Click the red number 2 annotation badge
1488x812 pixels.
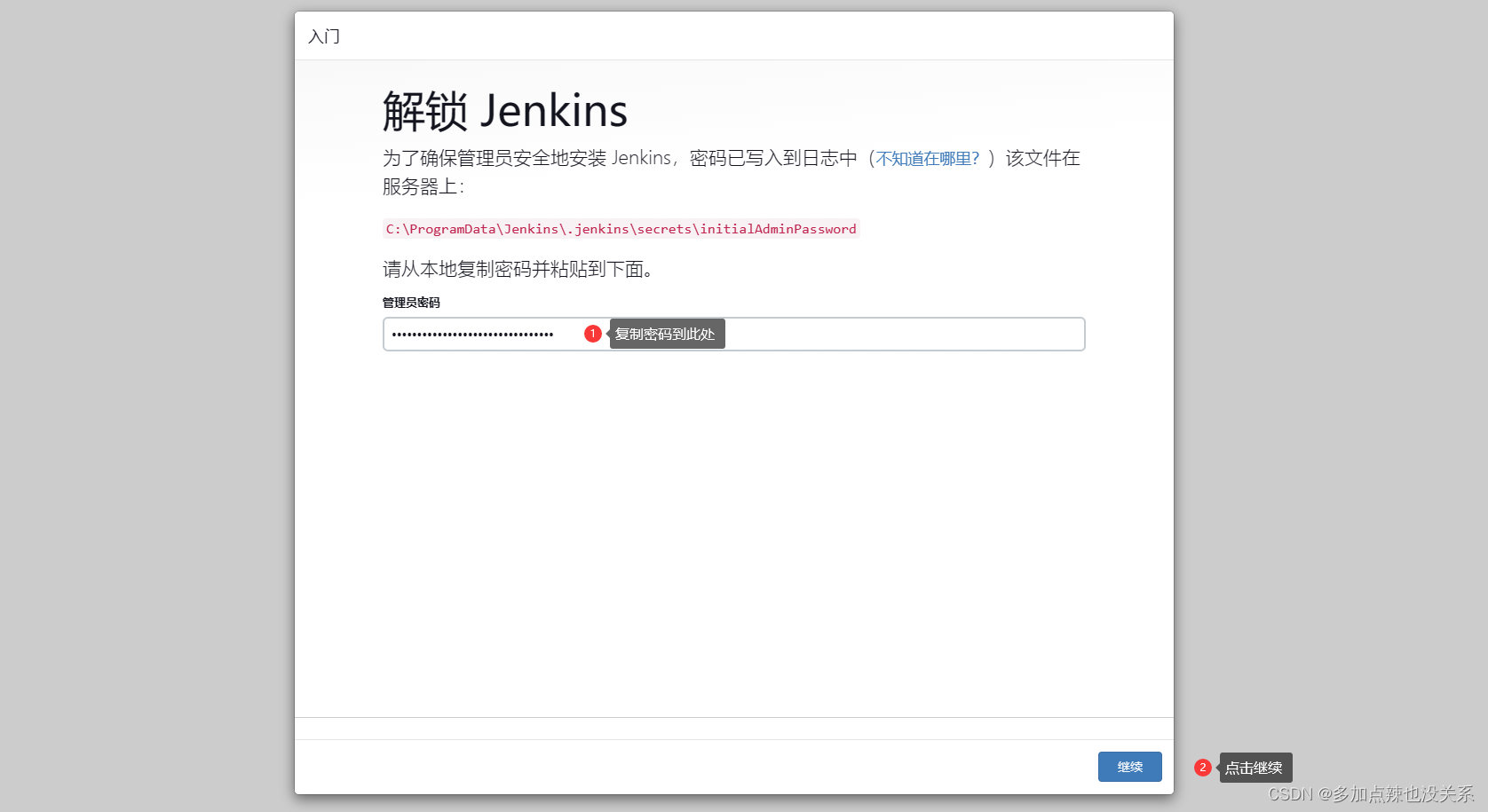pos(1202,768)
